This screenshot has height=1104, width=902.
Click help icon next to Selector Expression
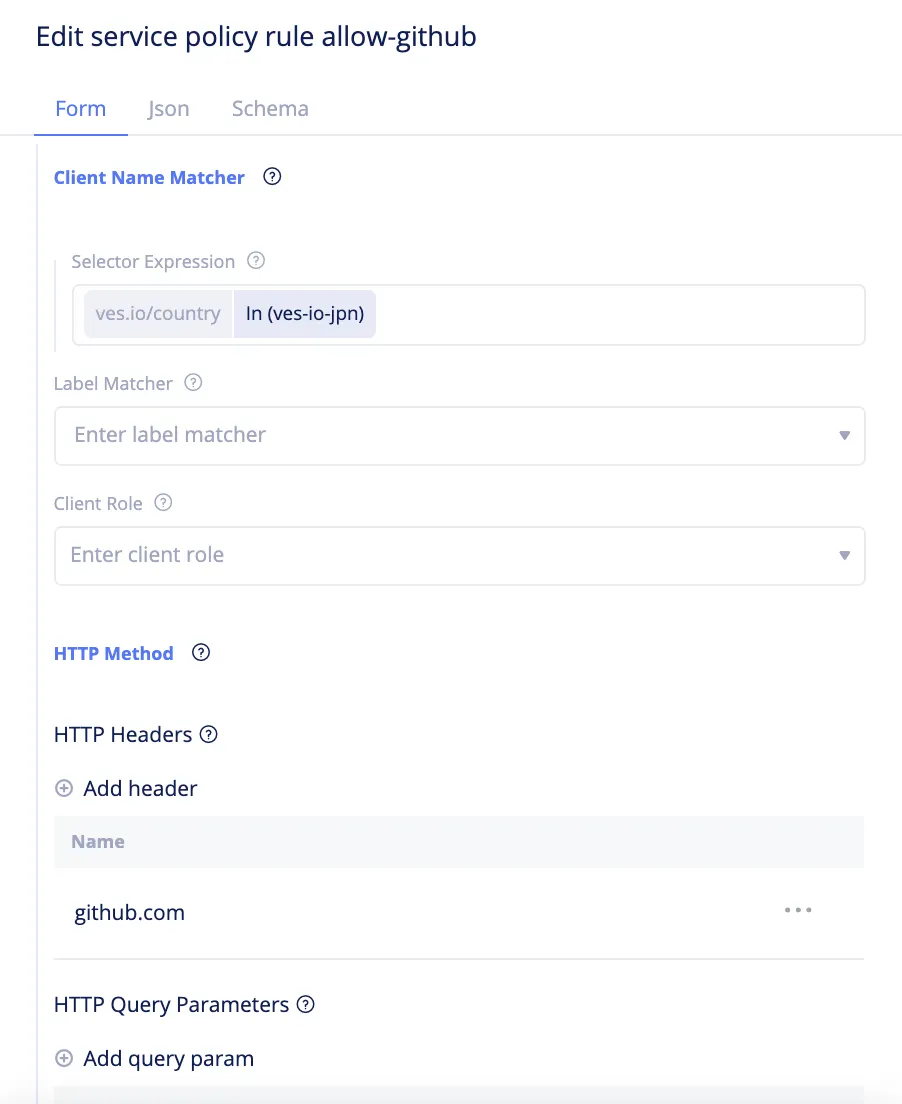256,261
